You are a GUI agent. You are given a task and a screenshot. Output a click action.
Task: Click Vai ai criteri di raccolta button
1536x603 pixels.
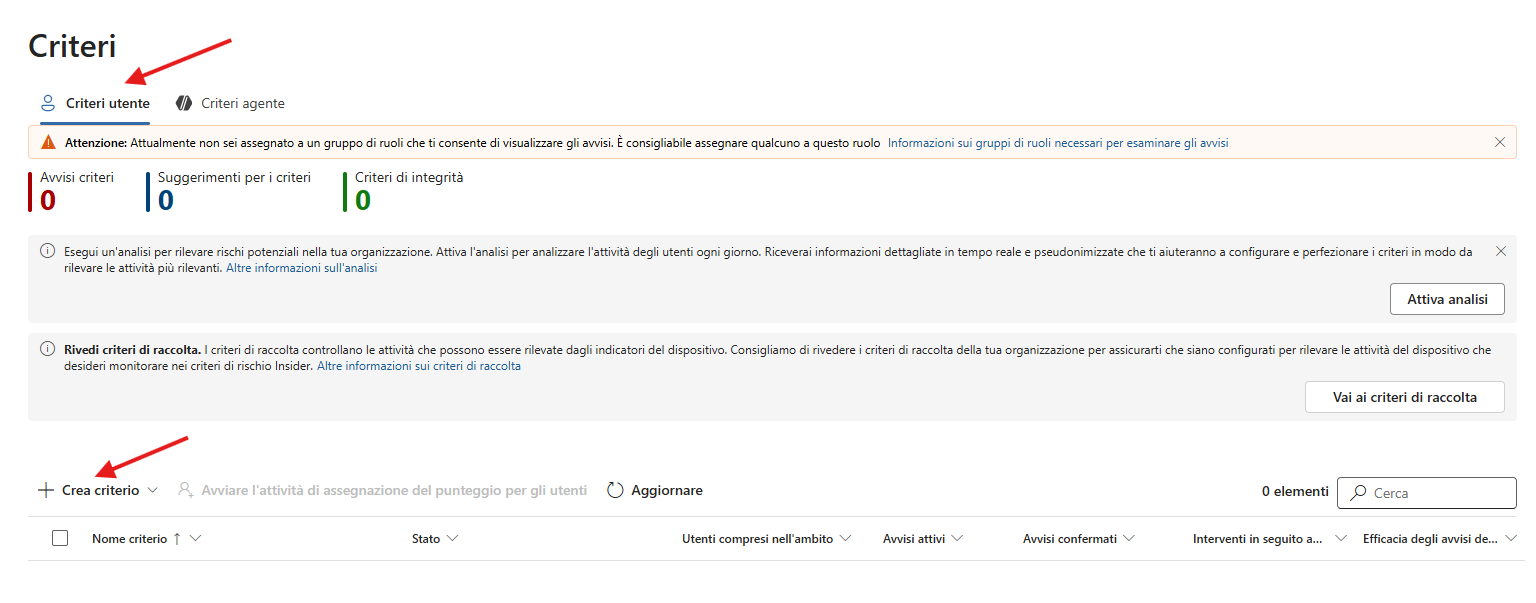(1405, 397)
